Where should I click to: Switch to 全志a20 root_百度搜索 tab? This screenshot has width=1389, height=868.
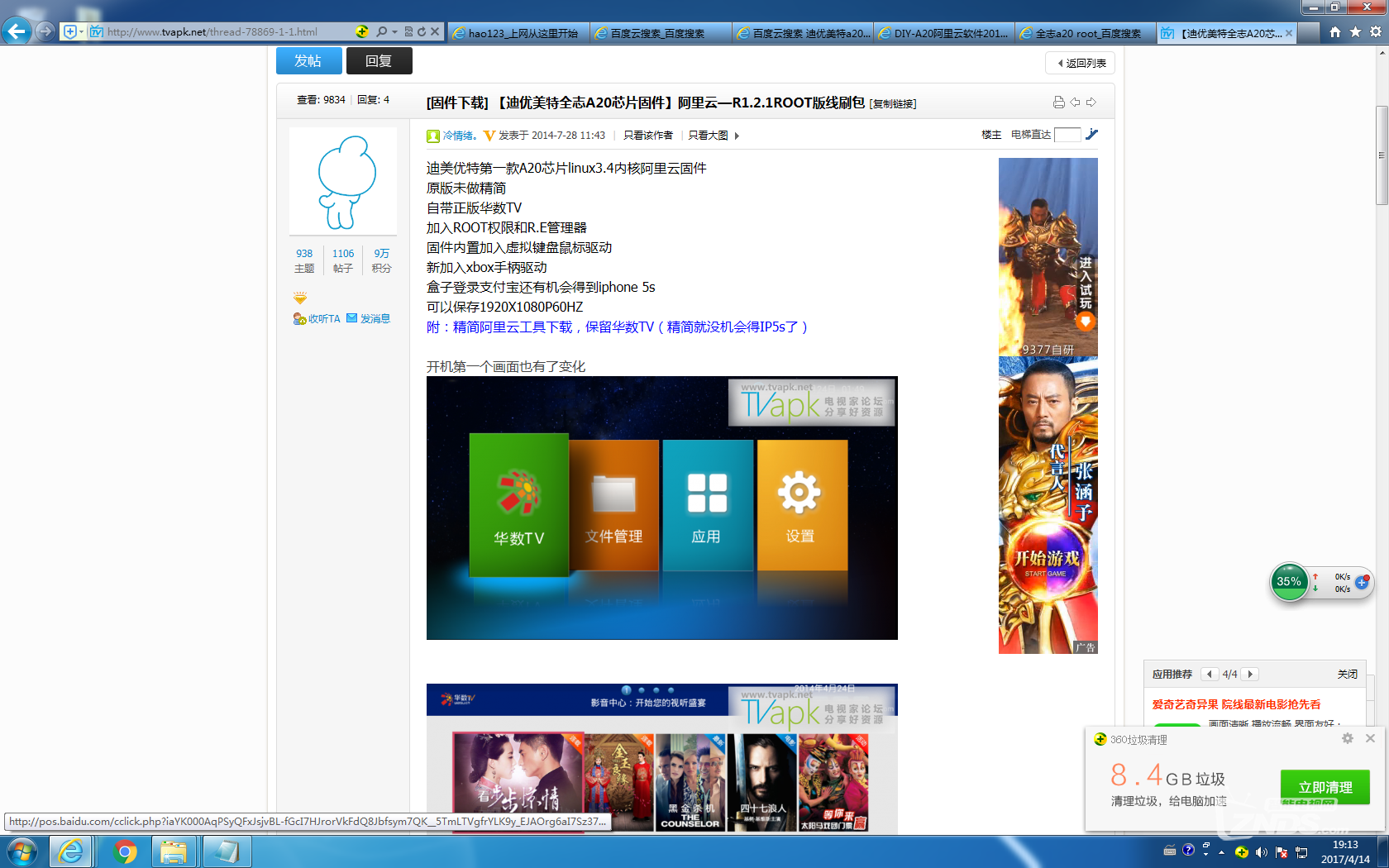[1086, 33]
